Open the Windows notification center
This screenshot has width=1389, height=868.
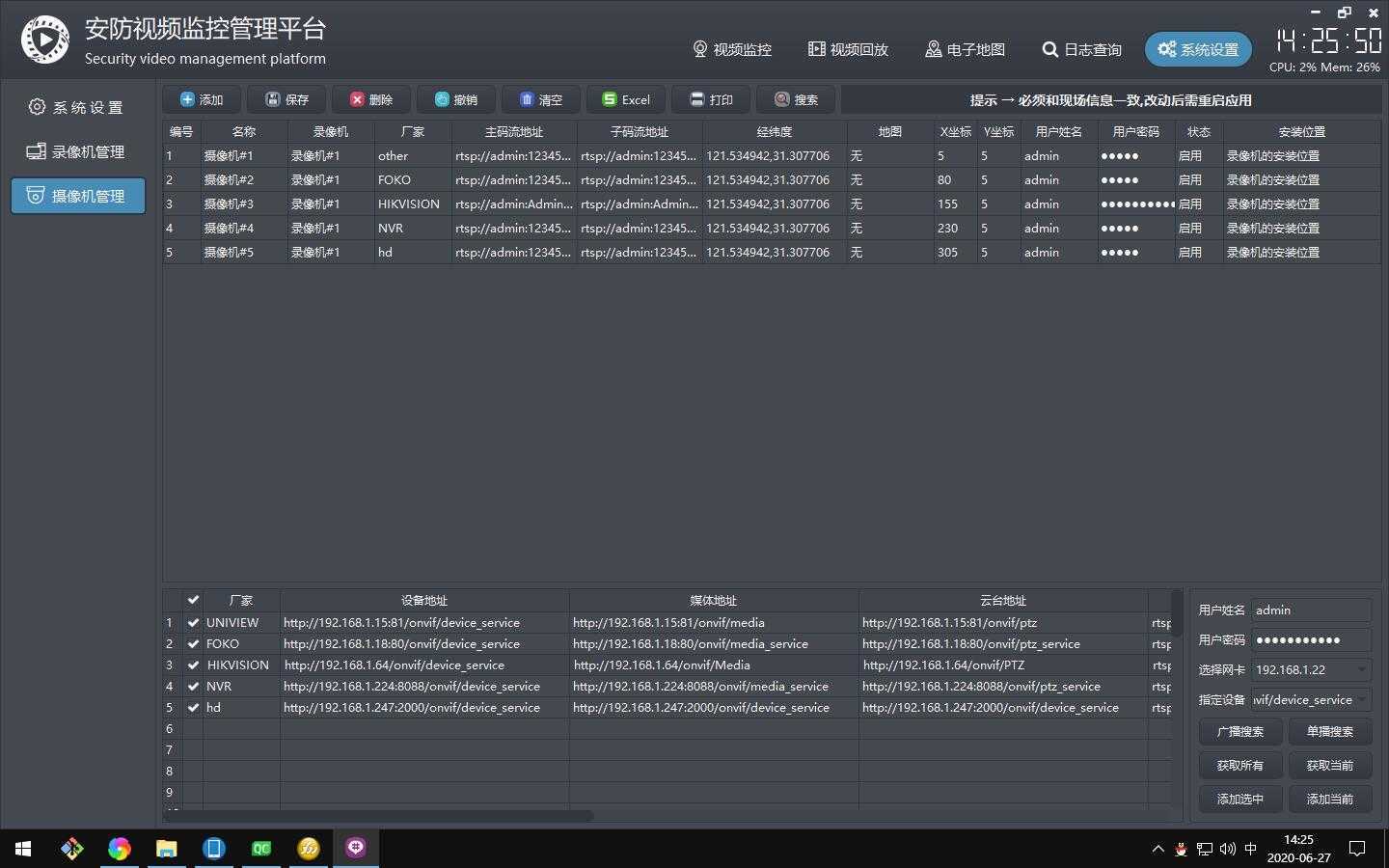[x=1357, y=849]
